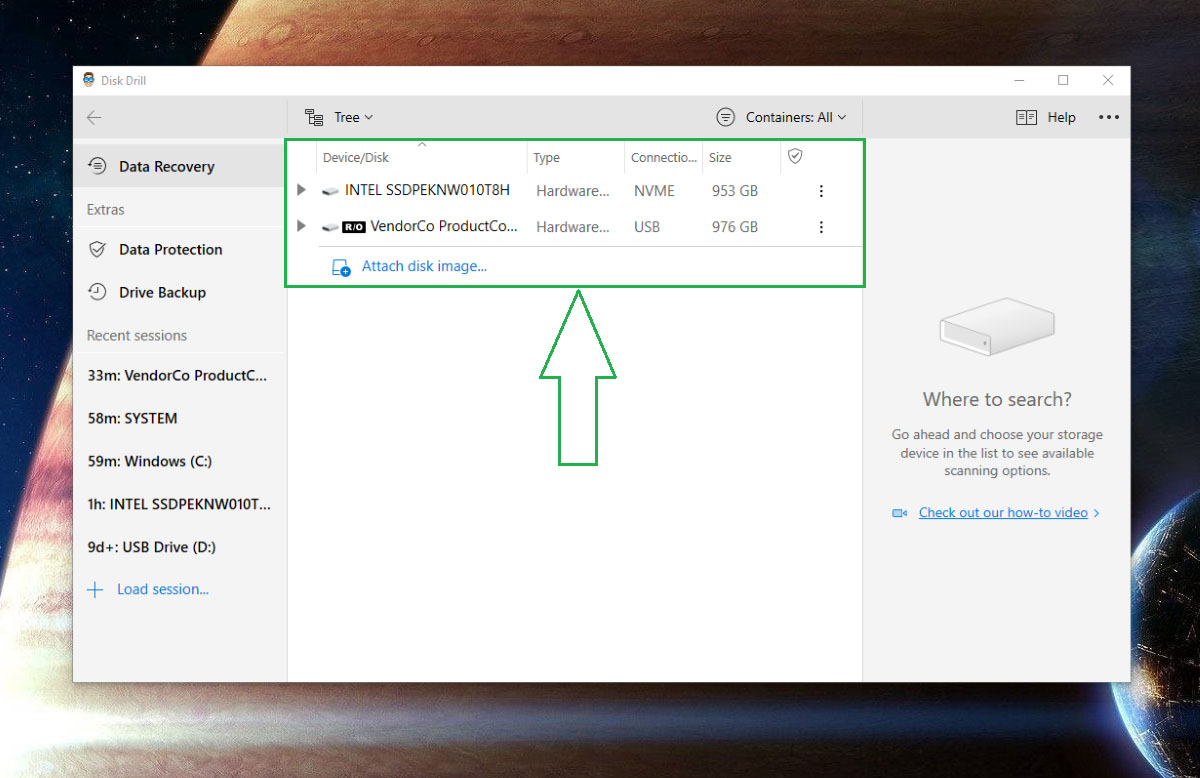Viewport: 1200px width, 778px height.
Task: Expand the VendorCo ProductCo disk row
Action: tap(301, 226)
